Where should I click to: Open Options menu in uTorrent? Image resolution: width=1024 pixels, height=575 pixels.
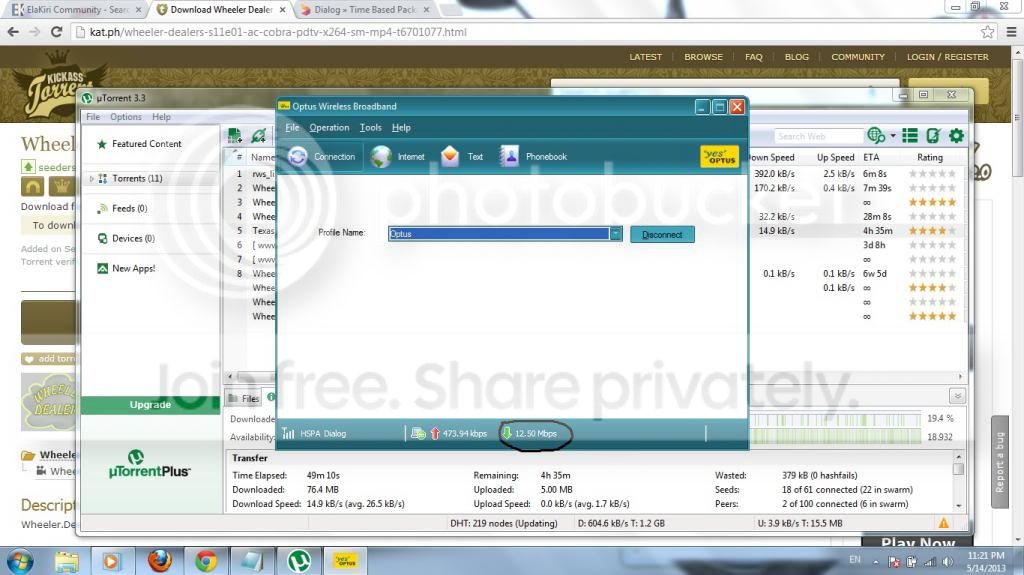(126, 117)
